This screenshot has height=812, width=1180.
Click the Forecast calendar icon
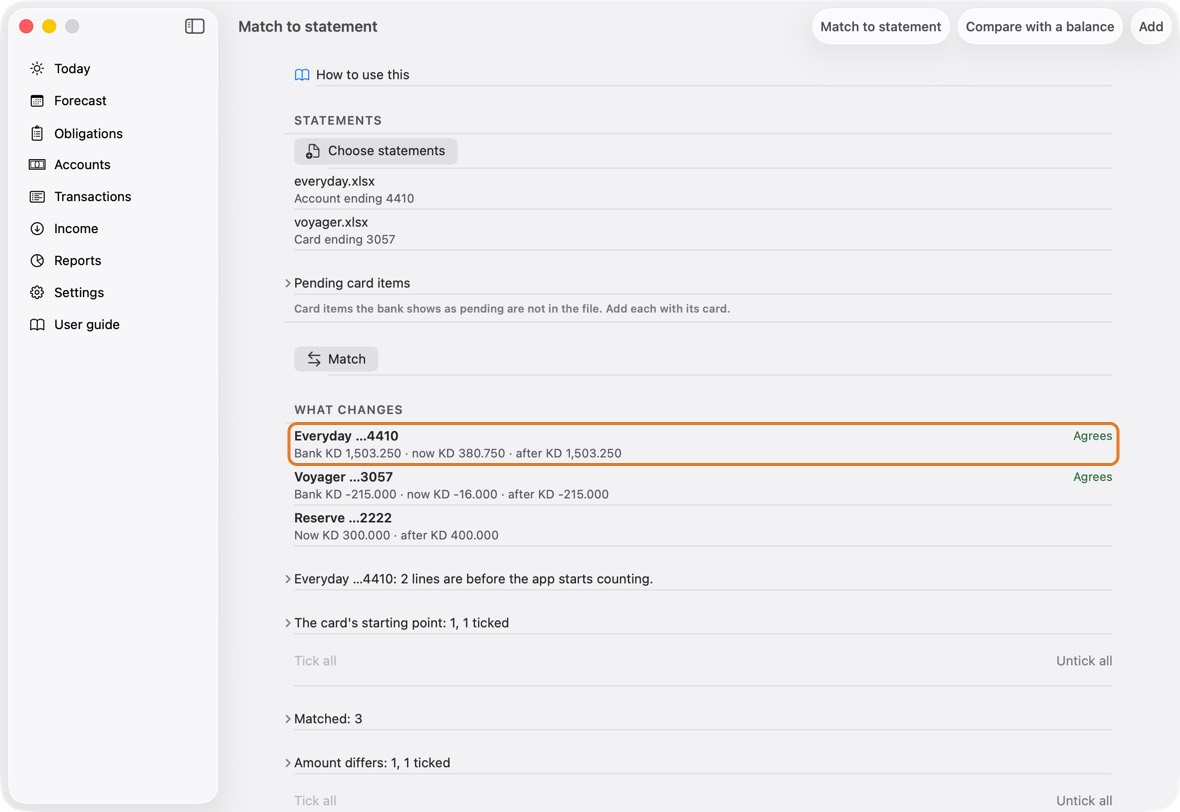tap(37, 101)
